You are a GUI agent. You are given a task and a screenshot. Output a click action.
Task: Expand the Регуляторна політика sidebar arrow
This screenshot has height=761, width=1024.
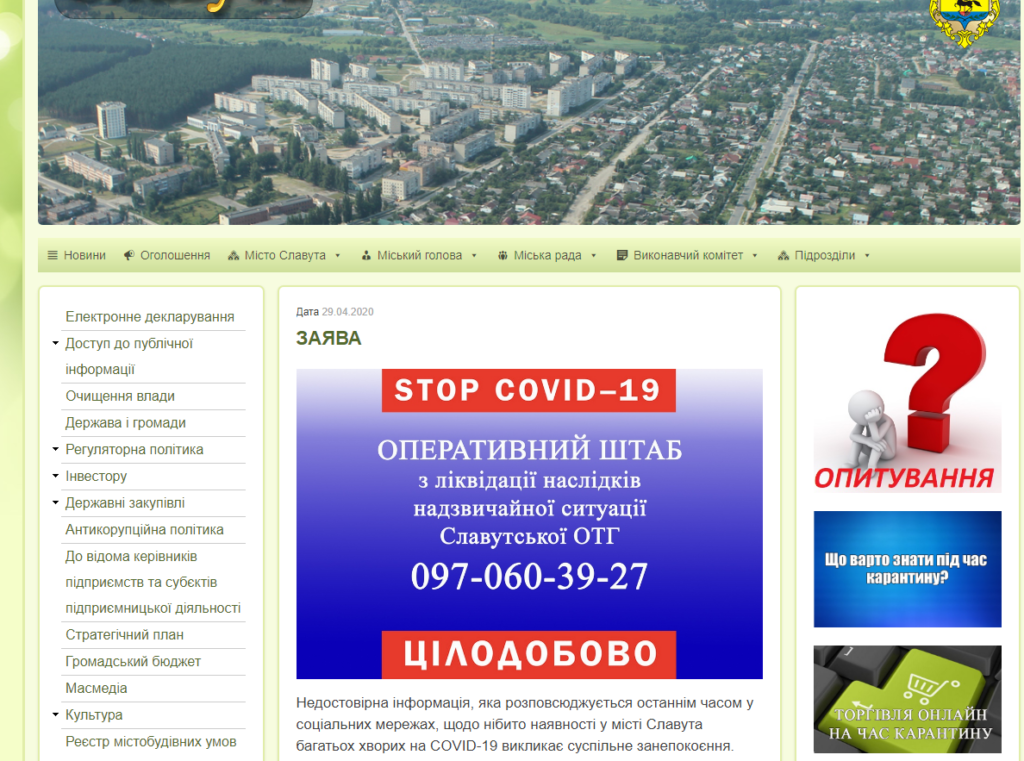tap(55, 450)
